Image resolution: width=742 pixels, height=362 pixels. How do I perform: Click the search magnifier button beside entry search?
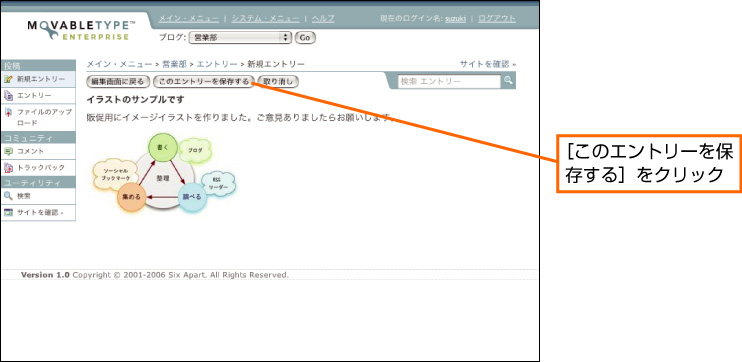click(508, 81)
